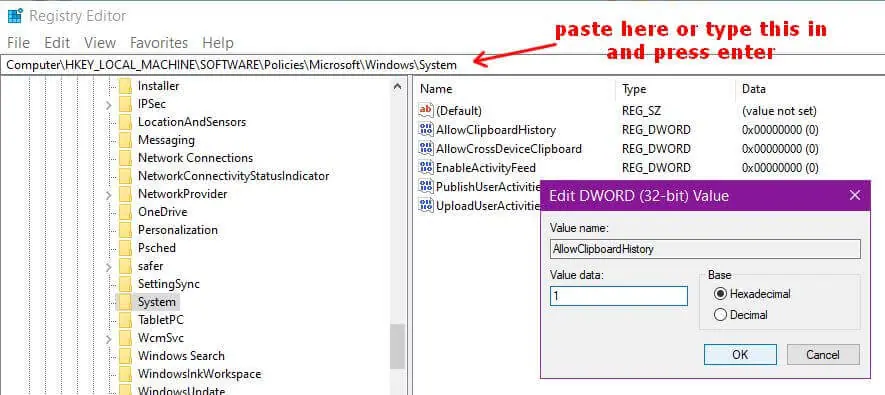The width and height of the screenshot is (885, 395).
Task: Open the Favorites menu
Action: 159,43
